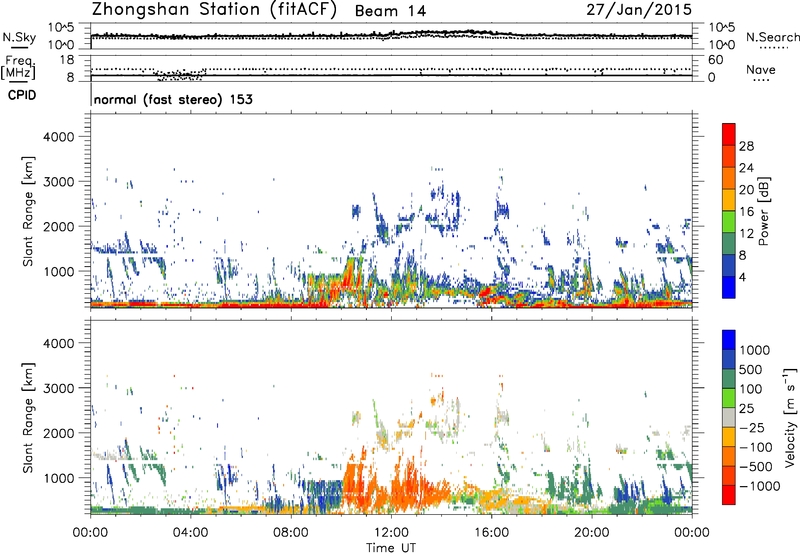Click the '4' power colorbar tick value
Image resolution: width=800 pixels, height=554 pixels.
743,278
